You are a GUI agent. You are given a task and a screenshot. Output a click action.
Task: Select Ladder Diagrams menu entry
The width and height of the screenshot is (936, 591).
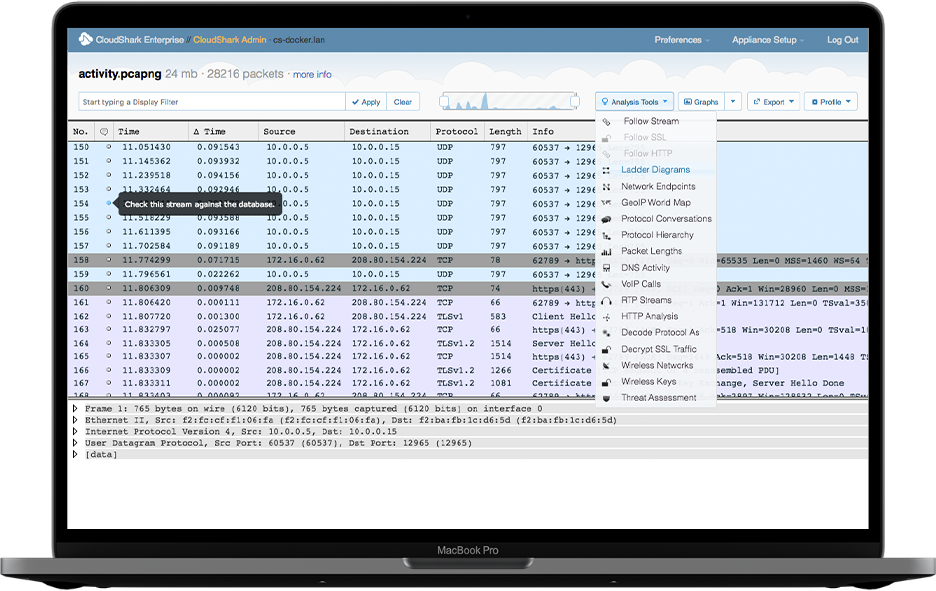655,170
